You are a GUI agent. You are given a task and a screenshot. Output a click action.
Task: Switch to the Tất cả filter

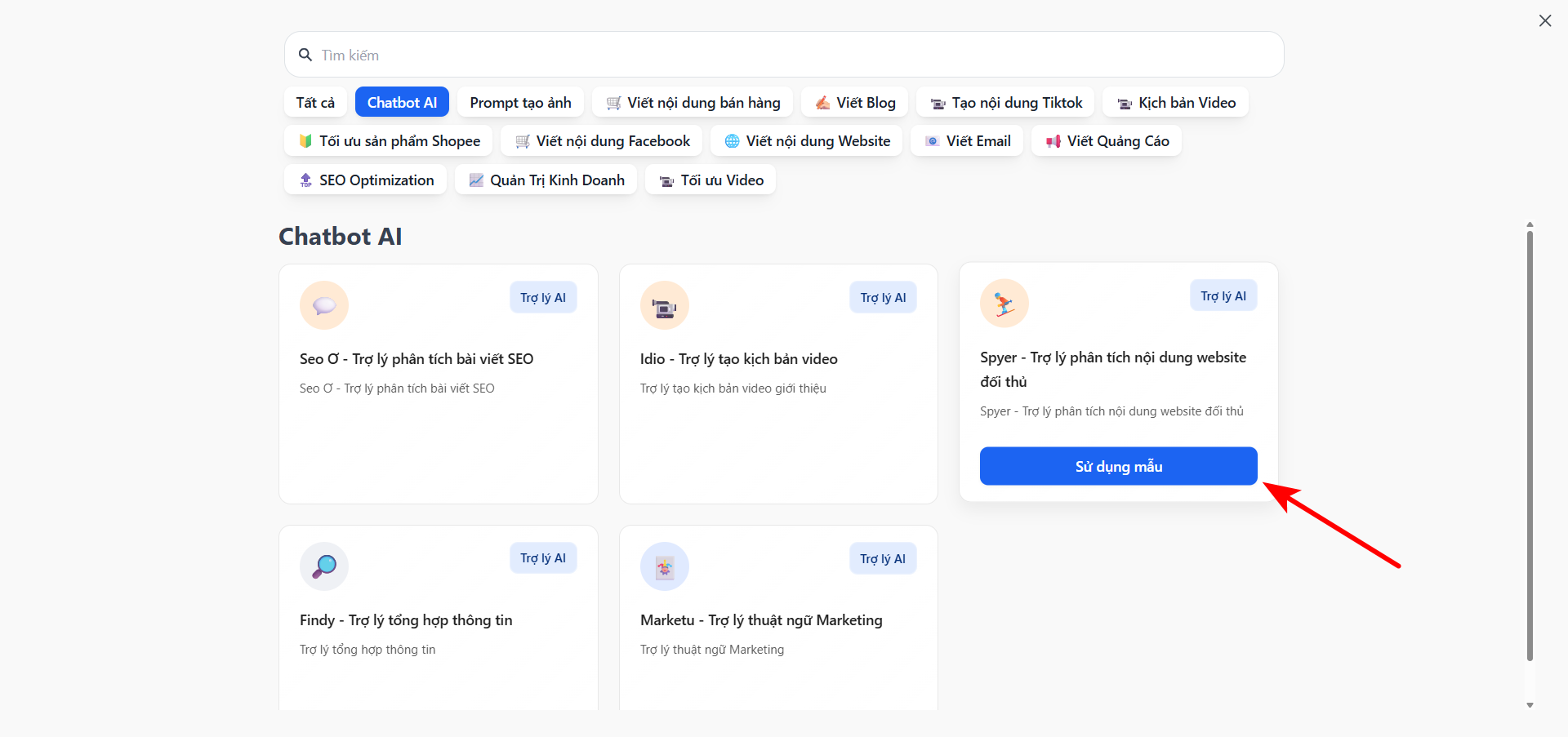315,103
